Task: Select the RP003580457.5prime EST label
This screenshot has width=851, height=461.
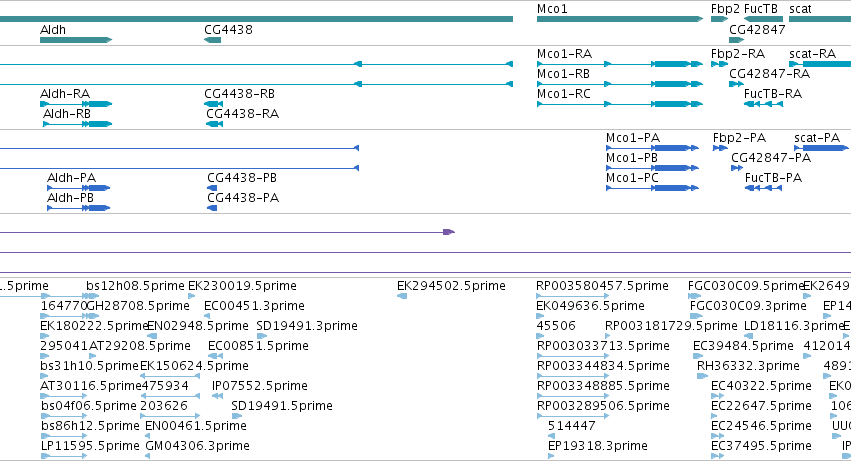Action: coord(602,286)
